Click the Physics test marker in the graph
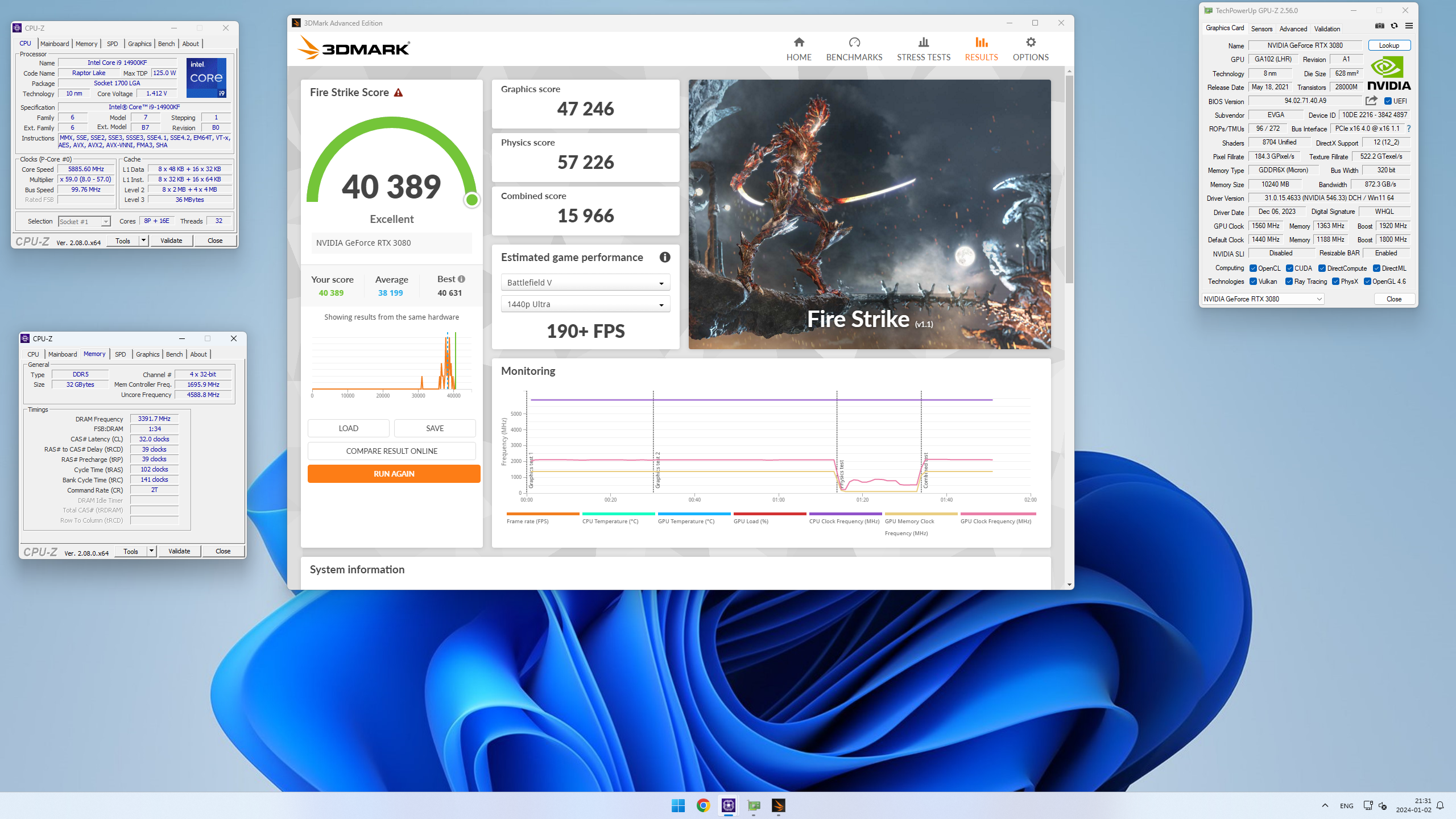1456x819 pixels. (841, 474)
